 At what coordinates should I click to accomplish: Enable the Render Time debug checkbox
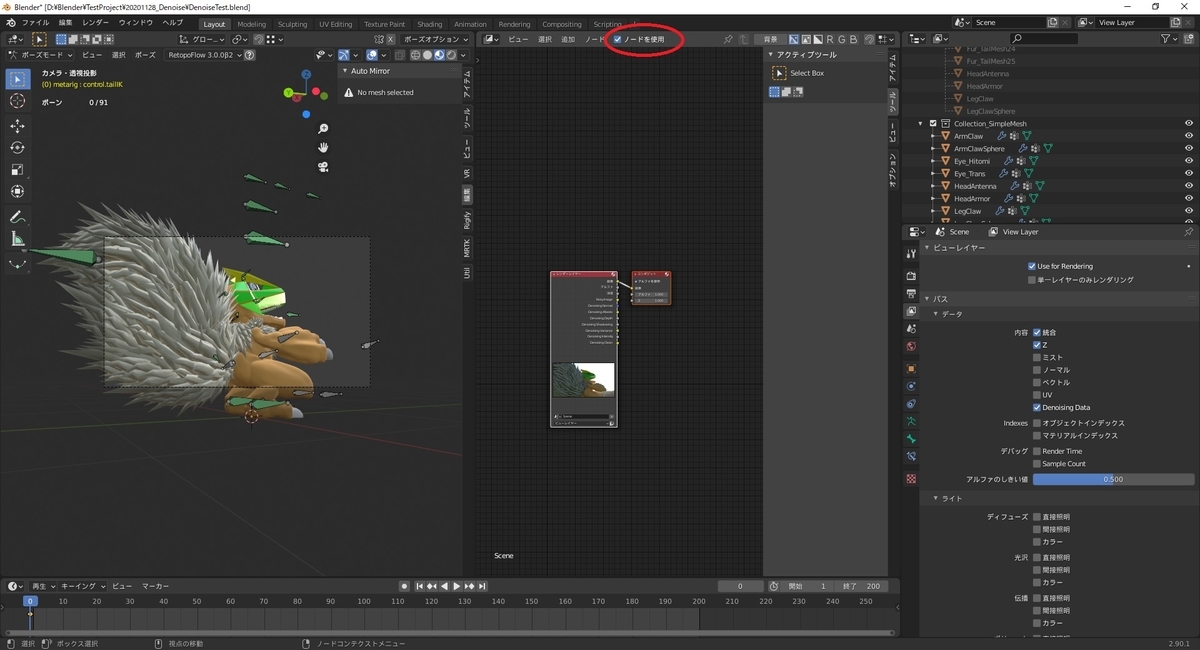1037,451
